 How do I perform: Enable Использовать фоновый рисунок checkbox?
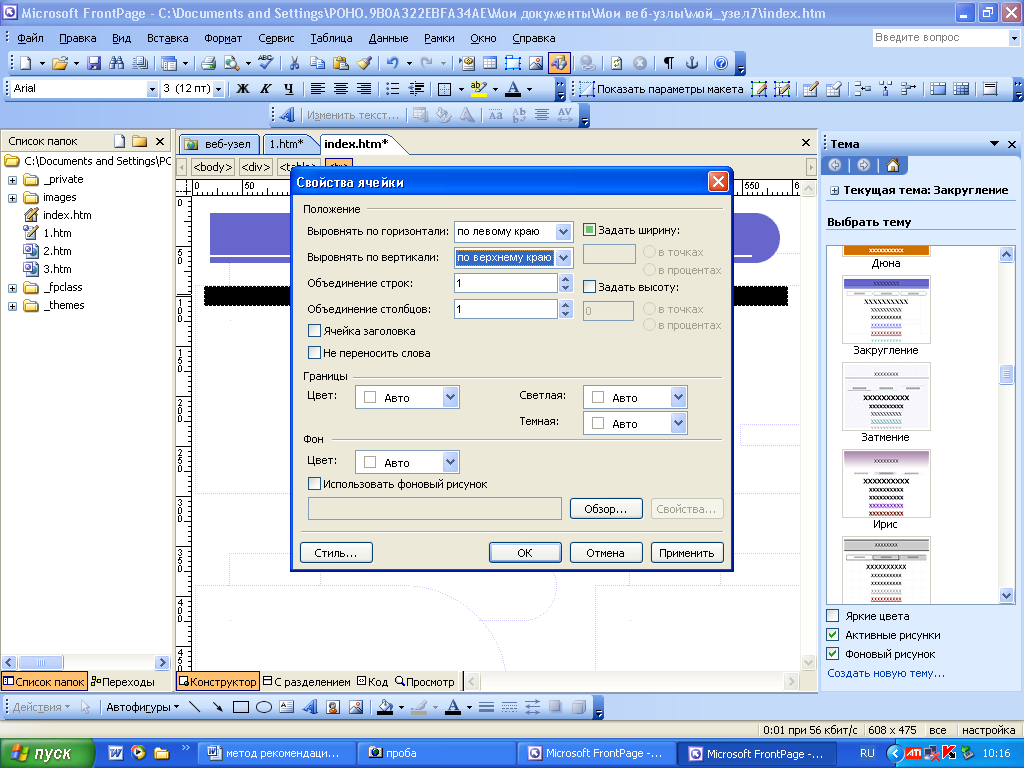314,484
